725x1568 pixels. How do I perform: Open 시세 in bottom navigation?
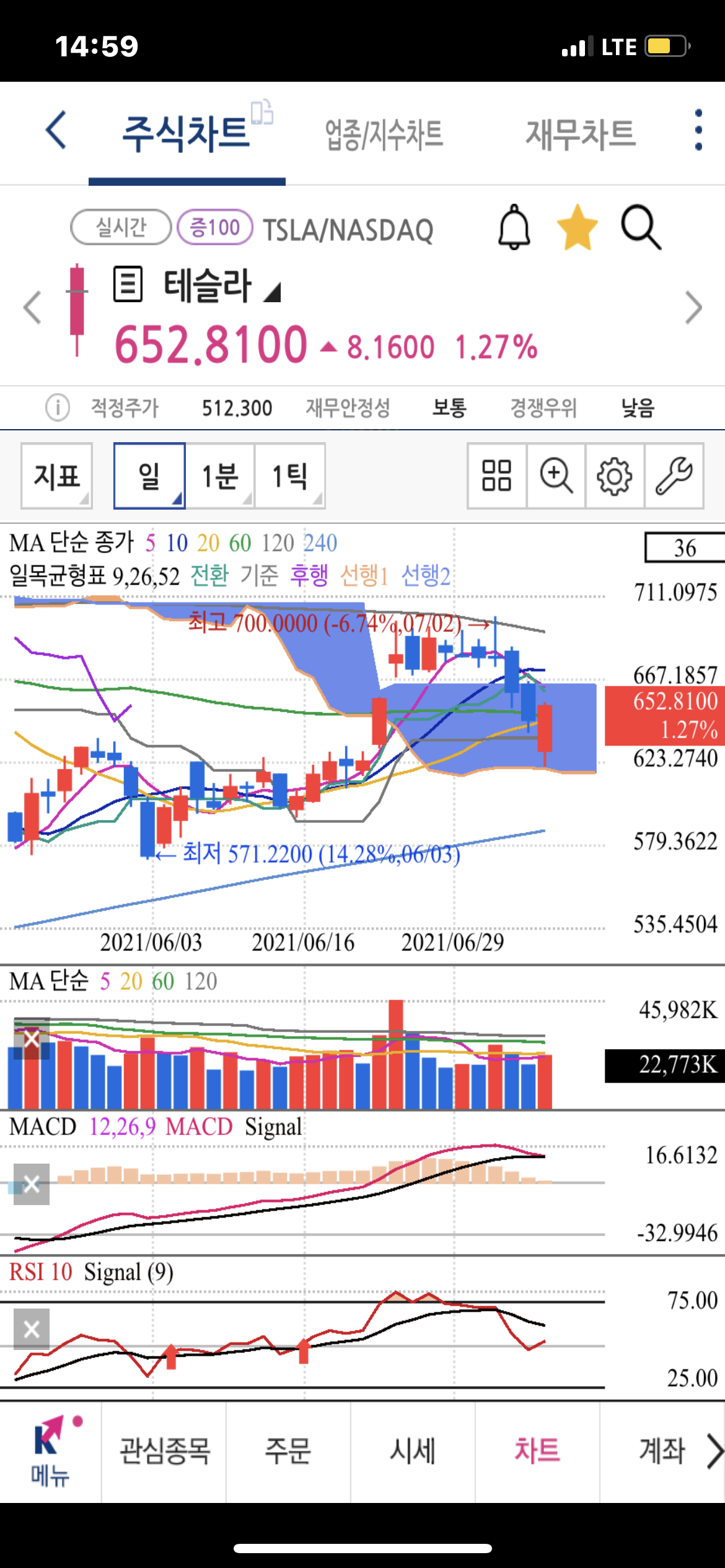[x=413, y=1451]
